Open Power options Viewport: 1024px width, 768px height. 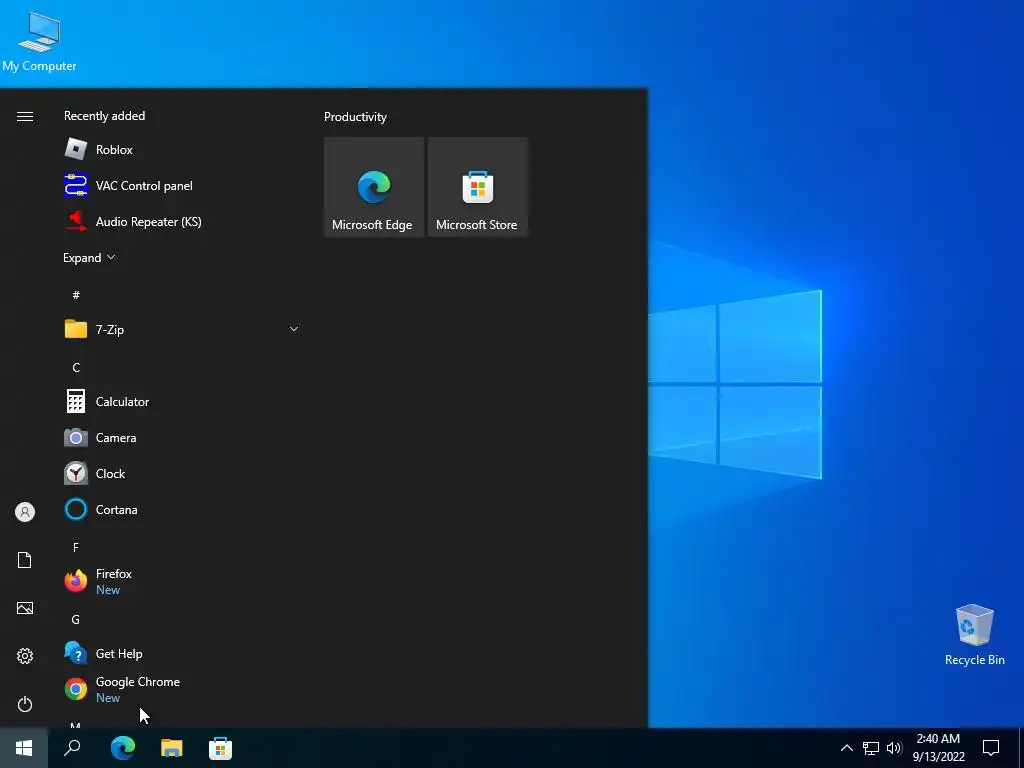25,704
